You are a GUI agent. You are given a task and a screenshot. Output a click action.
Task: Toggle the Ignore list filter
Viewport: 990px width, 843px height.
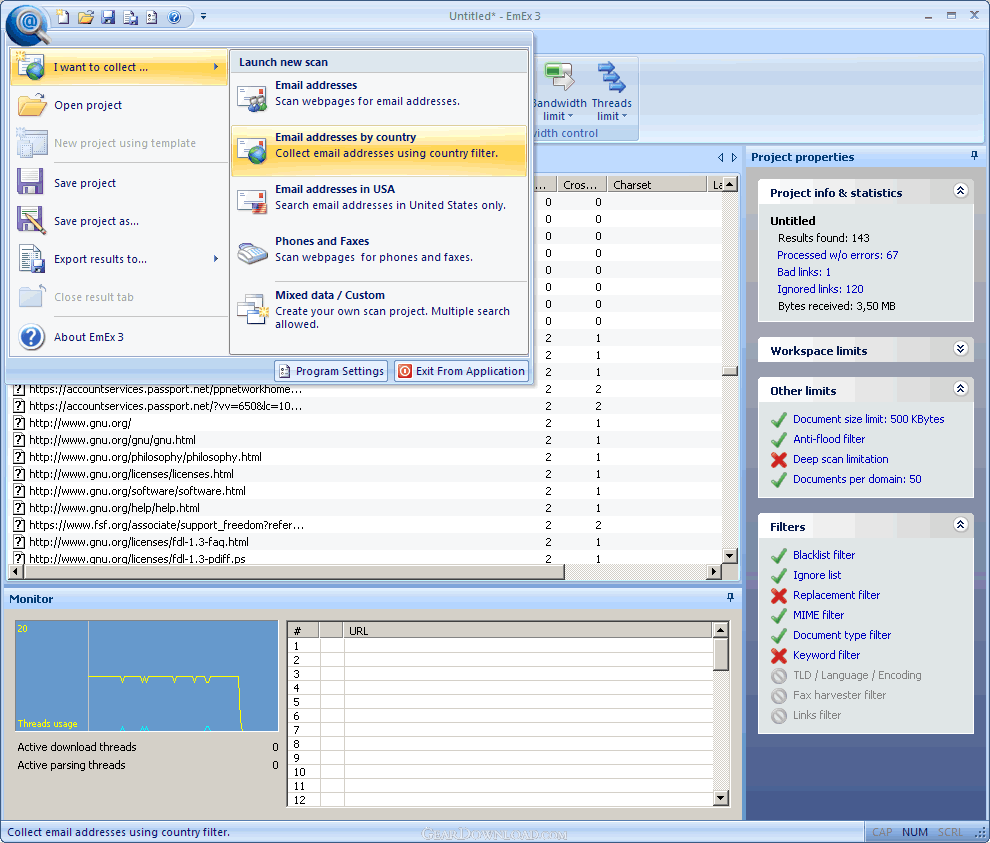(x=817, y=575)
